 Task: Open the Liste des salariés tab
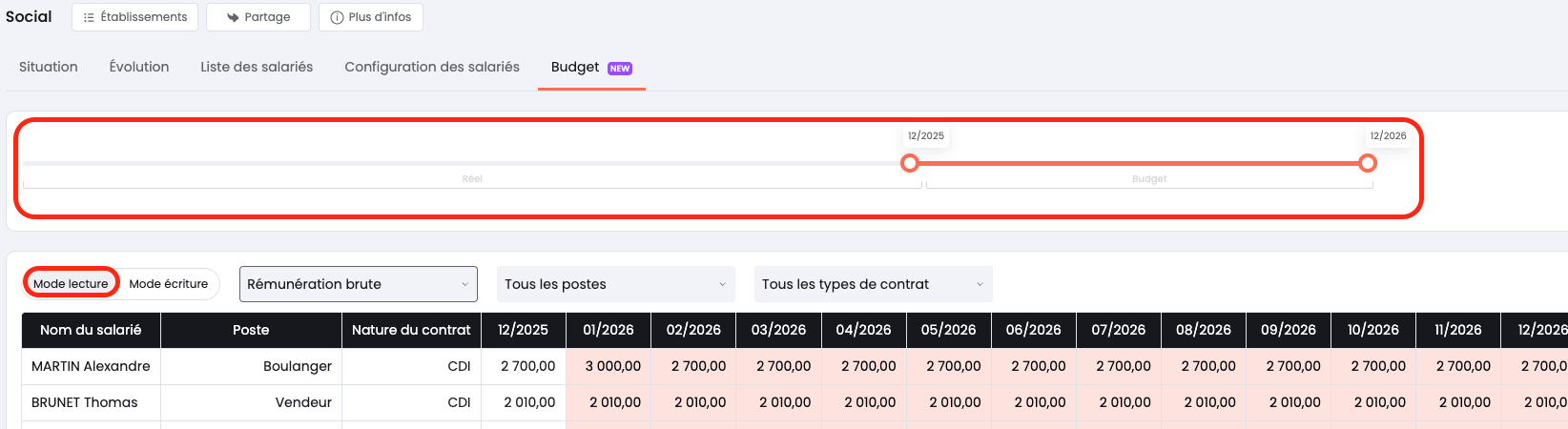click(x=257, y=67)
